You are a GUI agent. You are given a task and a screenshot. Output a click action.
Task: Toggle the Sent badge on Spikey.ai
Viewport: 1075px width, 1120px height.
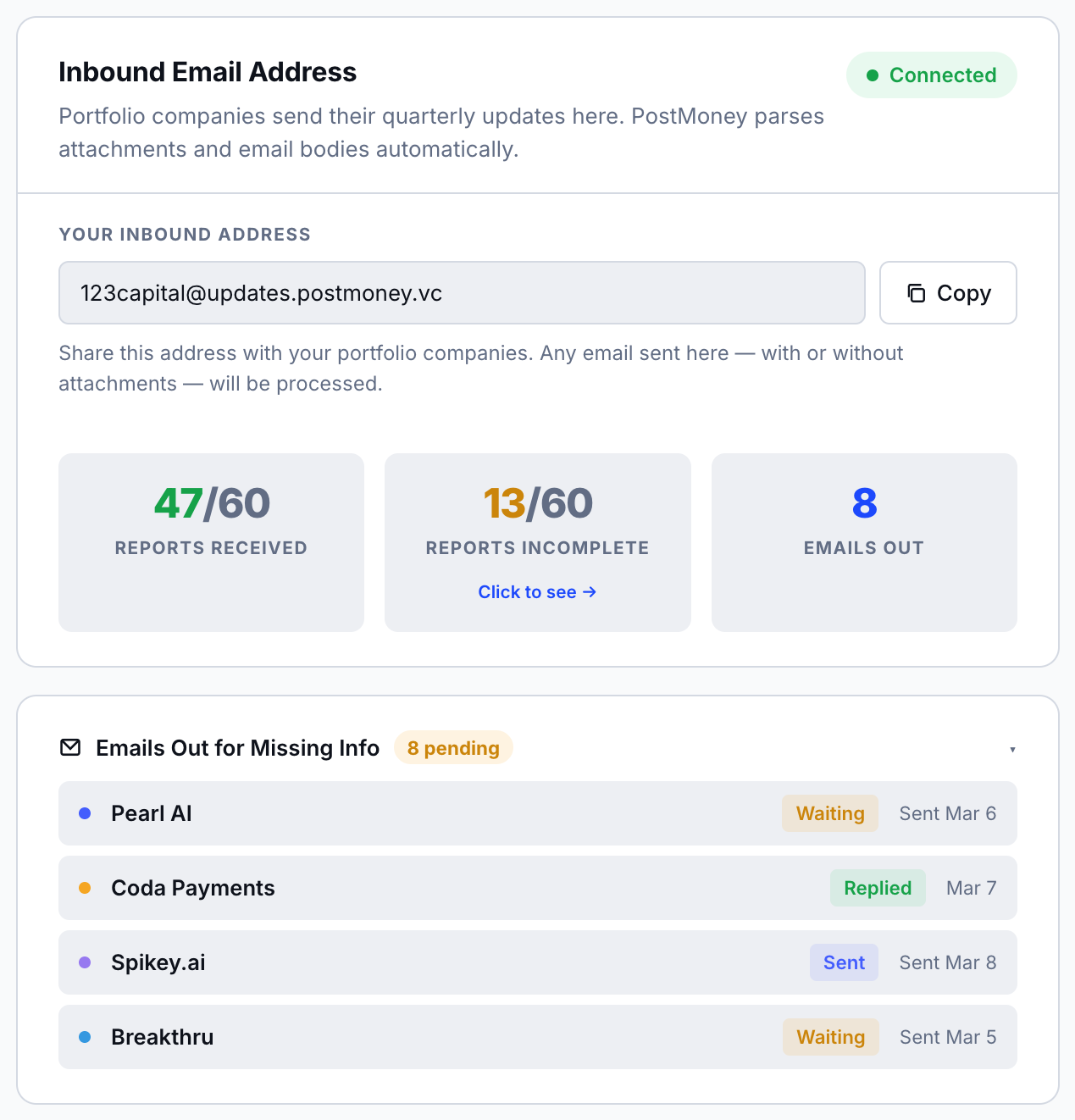(x=844, y=962)
